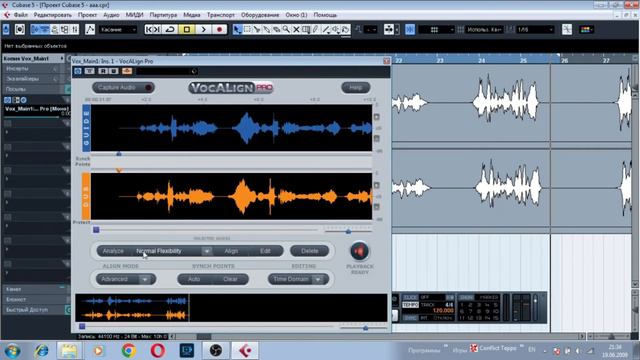Image resolution: width=640 pixels, height=360 pixels.
Task: Stop playback with the yellow Stop button
Action: (187, 29)
